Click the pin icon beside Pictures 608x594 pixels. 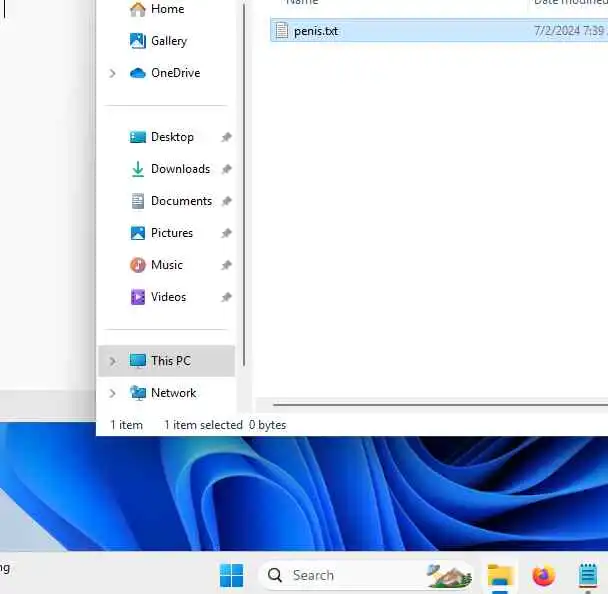[226, 233]
